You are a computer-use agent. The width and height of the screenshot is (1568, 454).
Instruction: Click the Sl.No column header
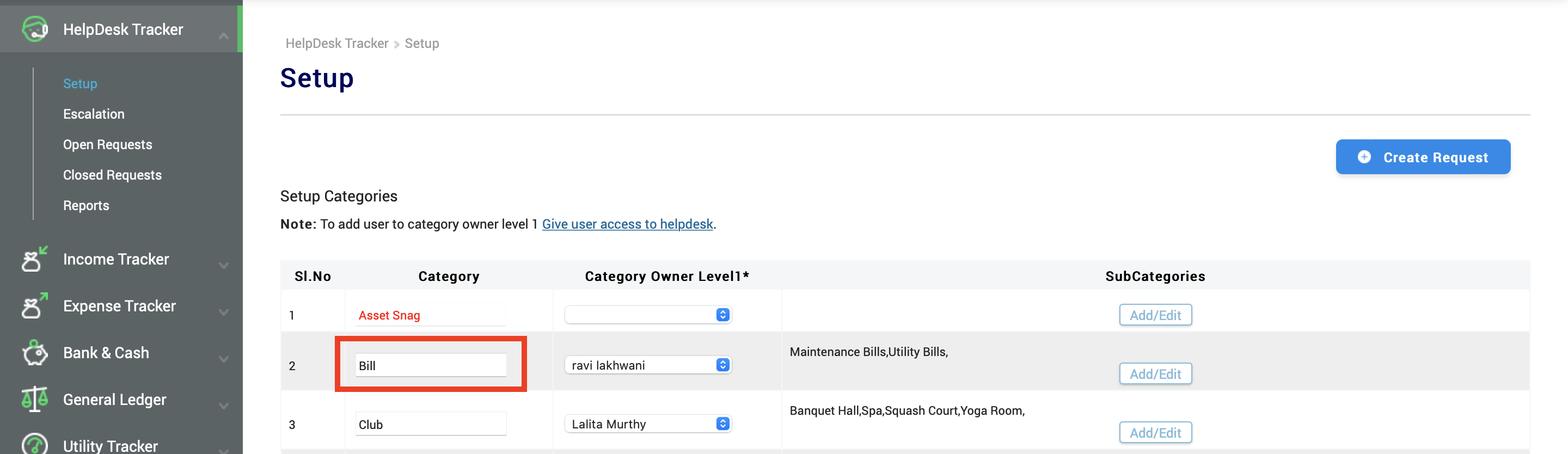tap(313, 277)
